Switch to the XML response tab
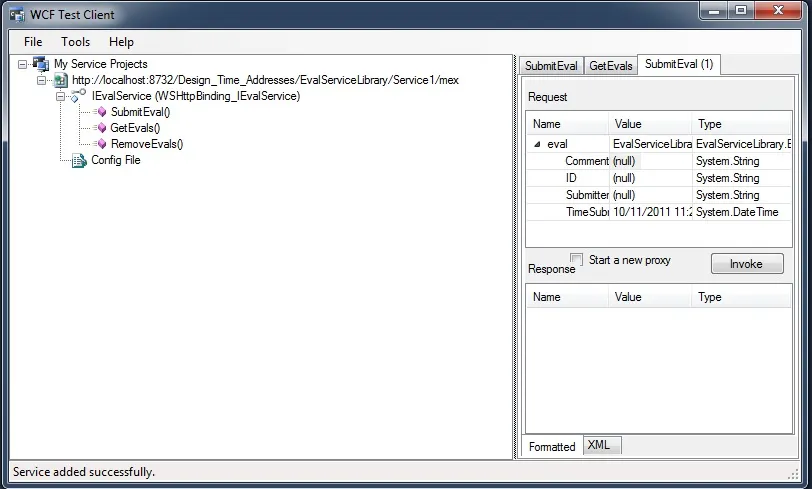Viewport: 812px width, 489px height. (602, 445)
